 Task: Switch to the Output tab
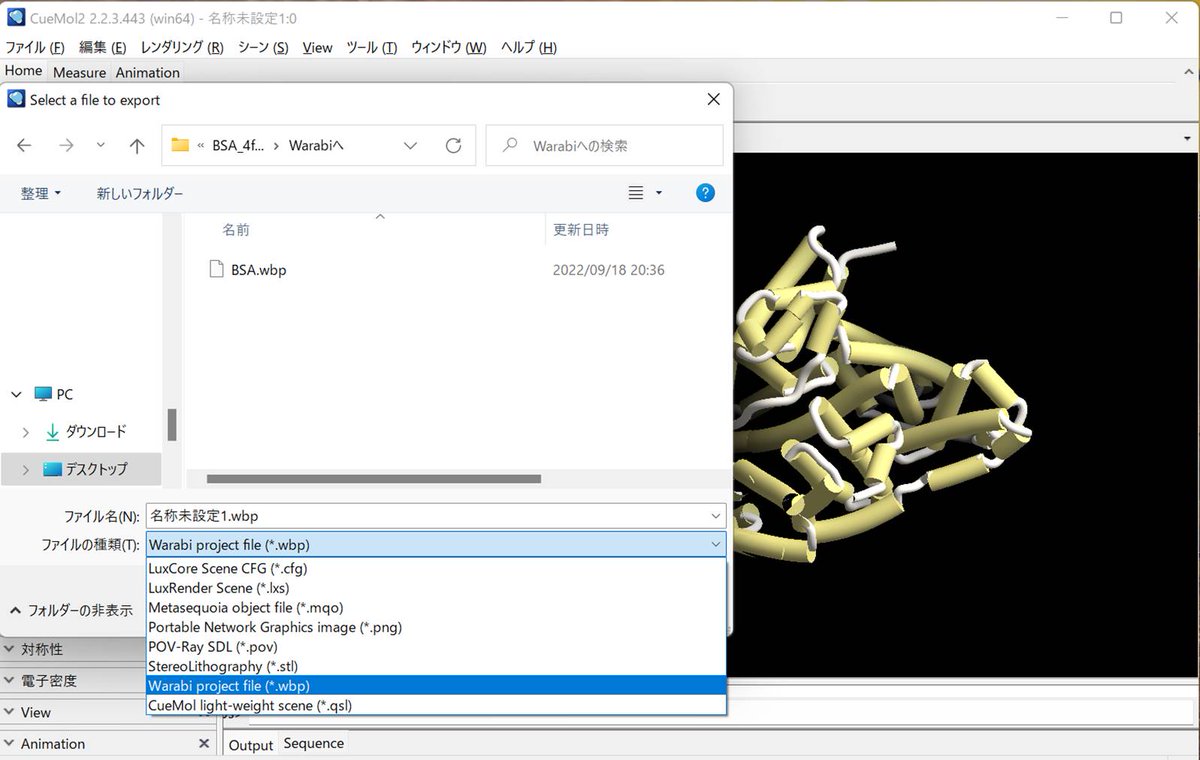tap(251, 745)
